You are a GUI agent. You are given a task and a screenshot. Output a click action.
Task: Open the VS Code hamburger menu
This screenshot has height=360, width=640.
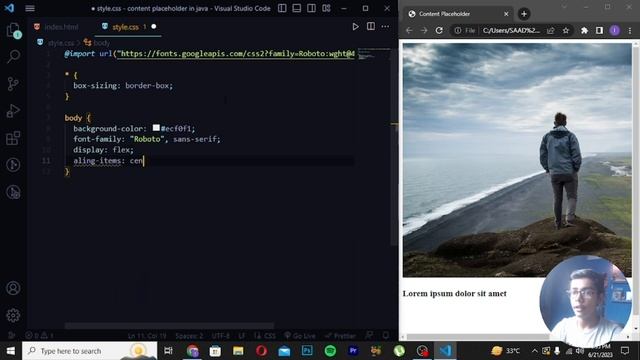(30, 8)
